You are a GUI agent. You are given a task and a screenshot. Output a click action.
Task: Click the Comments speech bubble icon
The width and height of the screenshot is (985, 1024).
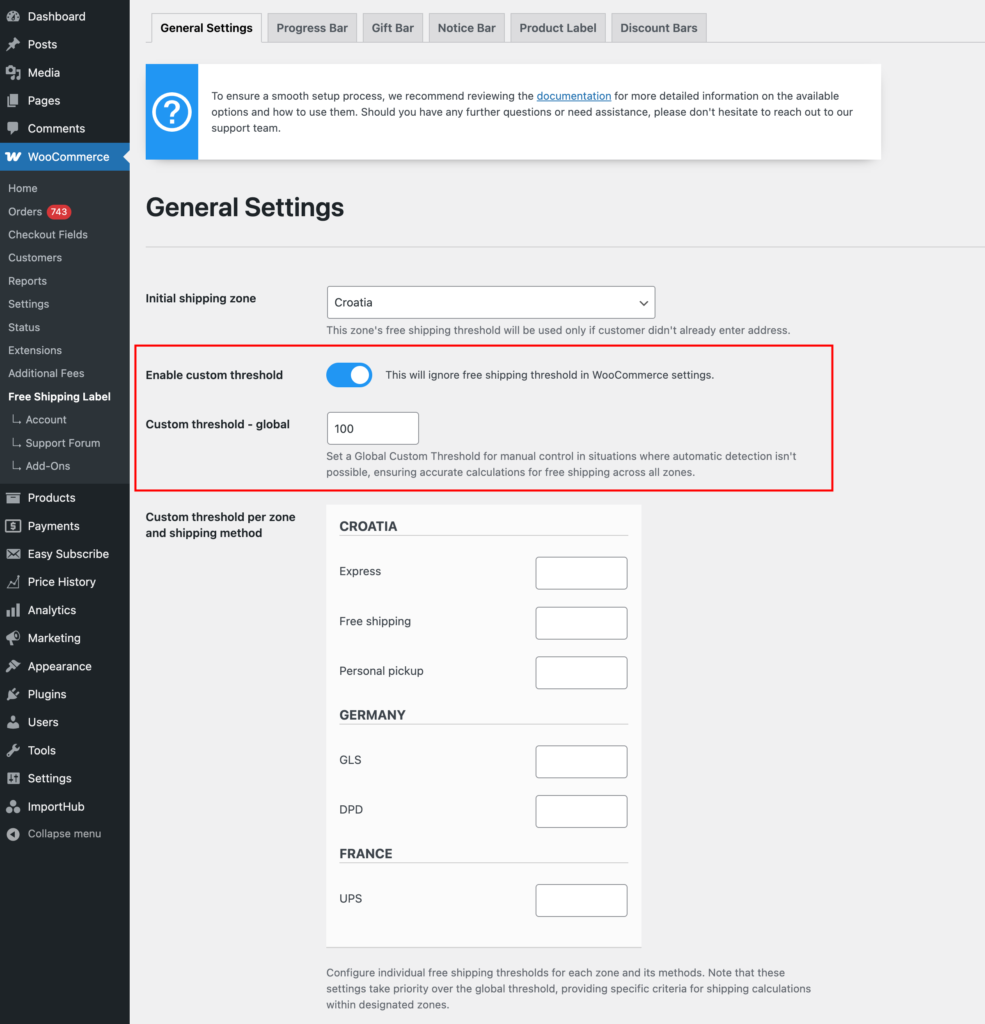[x=13, y=129]
